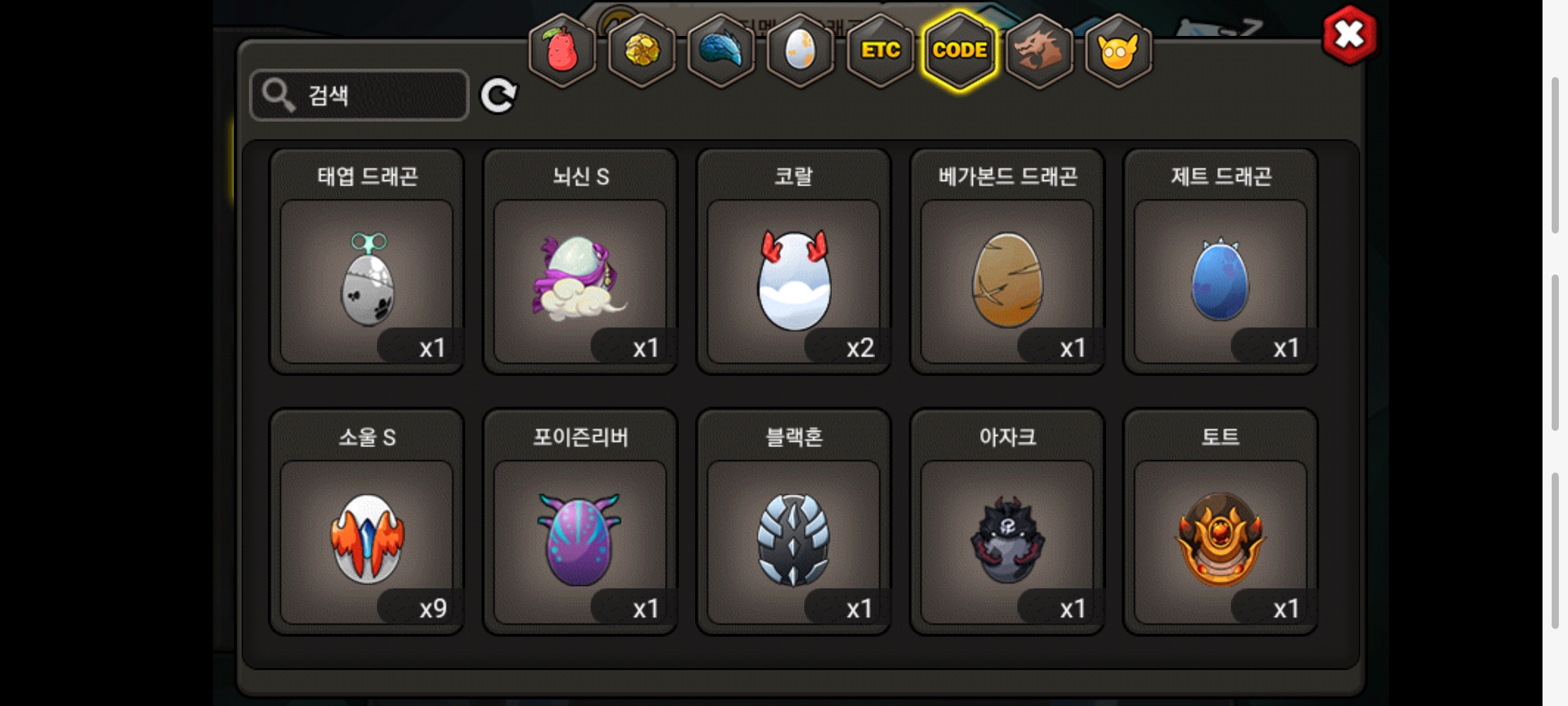Switch to the ETC tab
The width and height of the screenshot is (1568, 706).
pyautogui.click(x=880, y=51)
